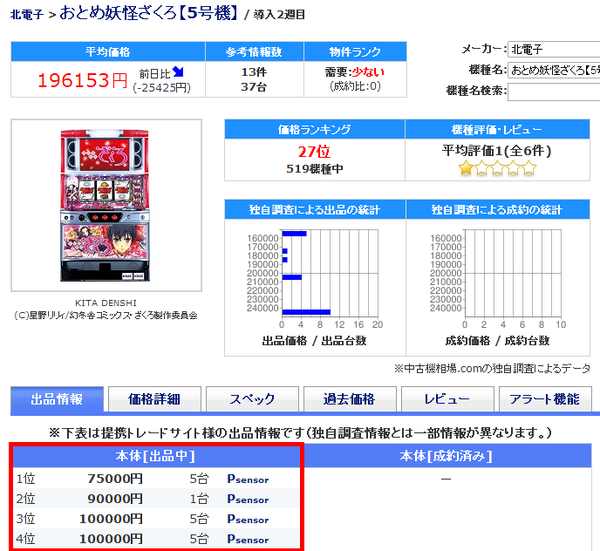600x551 pixels.
Task: Click the 196153円 average price
Action: [83, 80]
